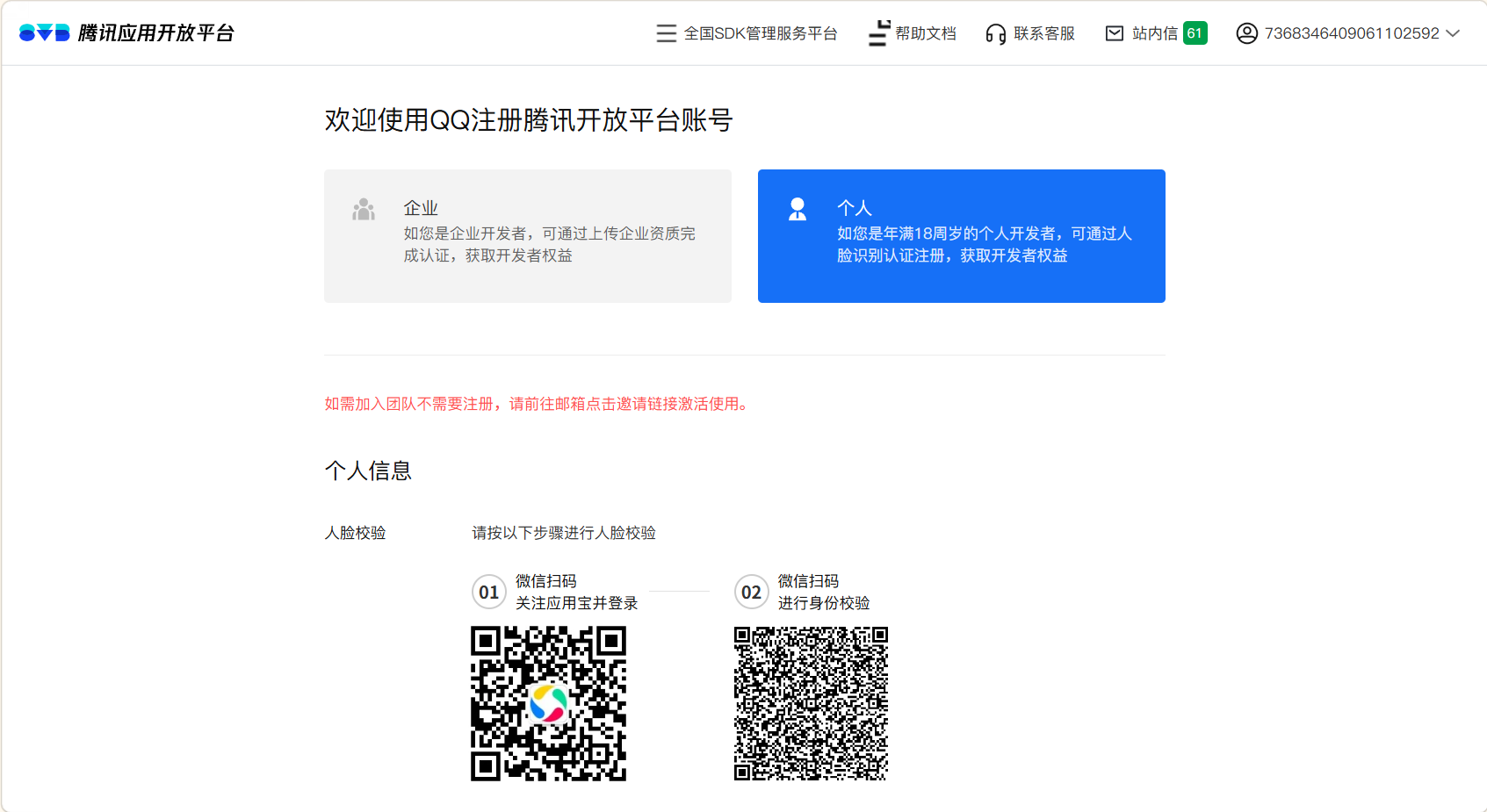Open 全国SDK管理服务平台 menu item
The image size is (1487, 812).
coord(760,33)
